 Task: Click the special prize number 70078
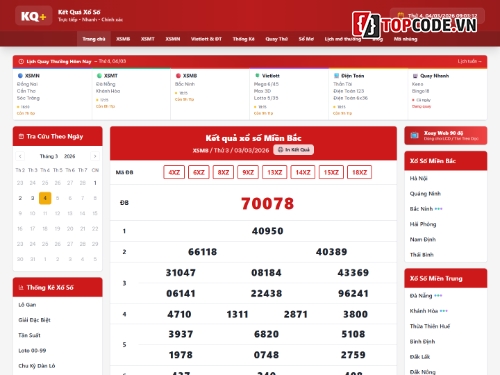(x=267, y=203)
